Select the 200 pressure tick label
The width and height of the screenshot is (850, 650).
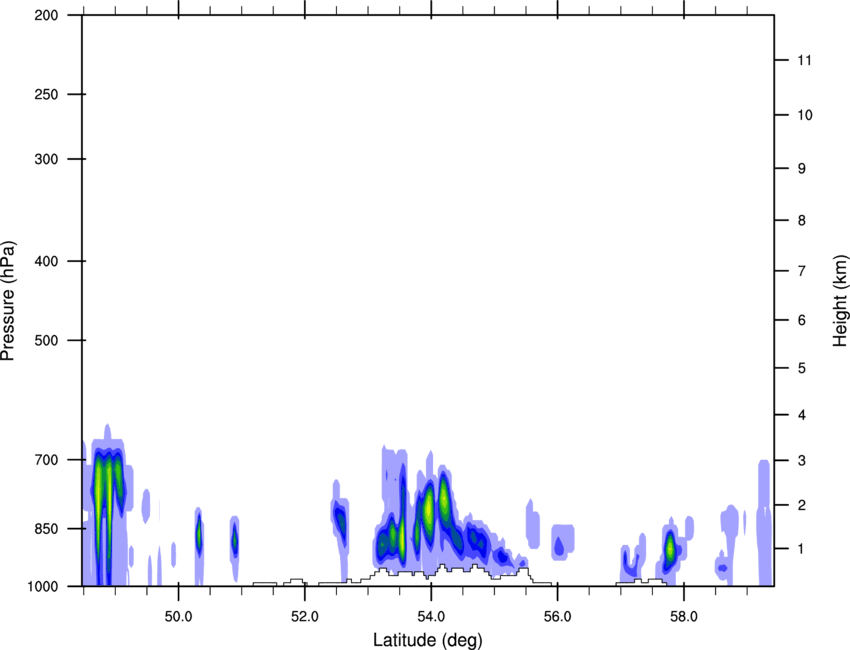point(46,15)
